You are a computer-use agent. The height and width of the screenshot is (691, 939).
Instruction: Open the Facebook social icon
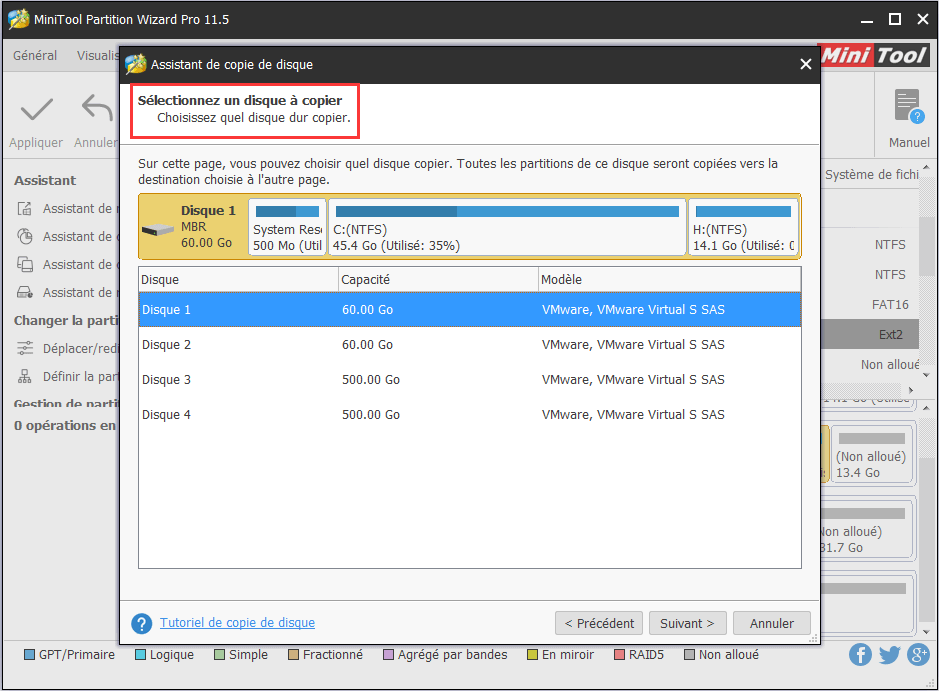(x=860, y=654)
